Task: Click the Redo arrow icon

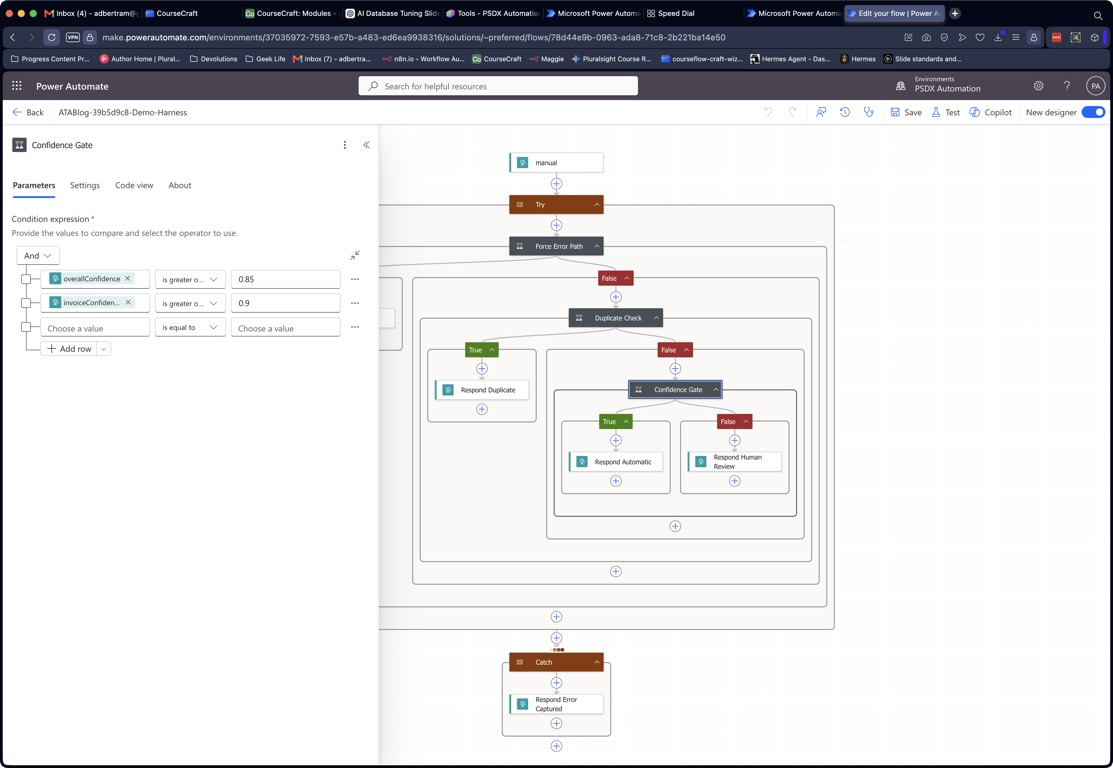Action: [x=793, y=112]
